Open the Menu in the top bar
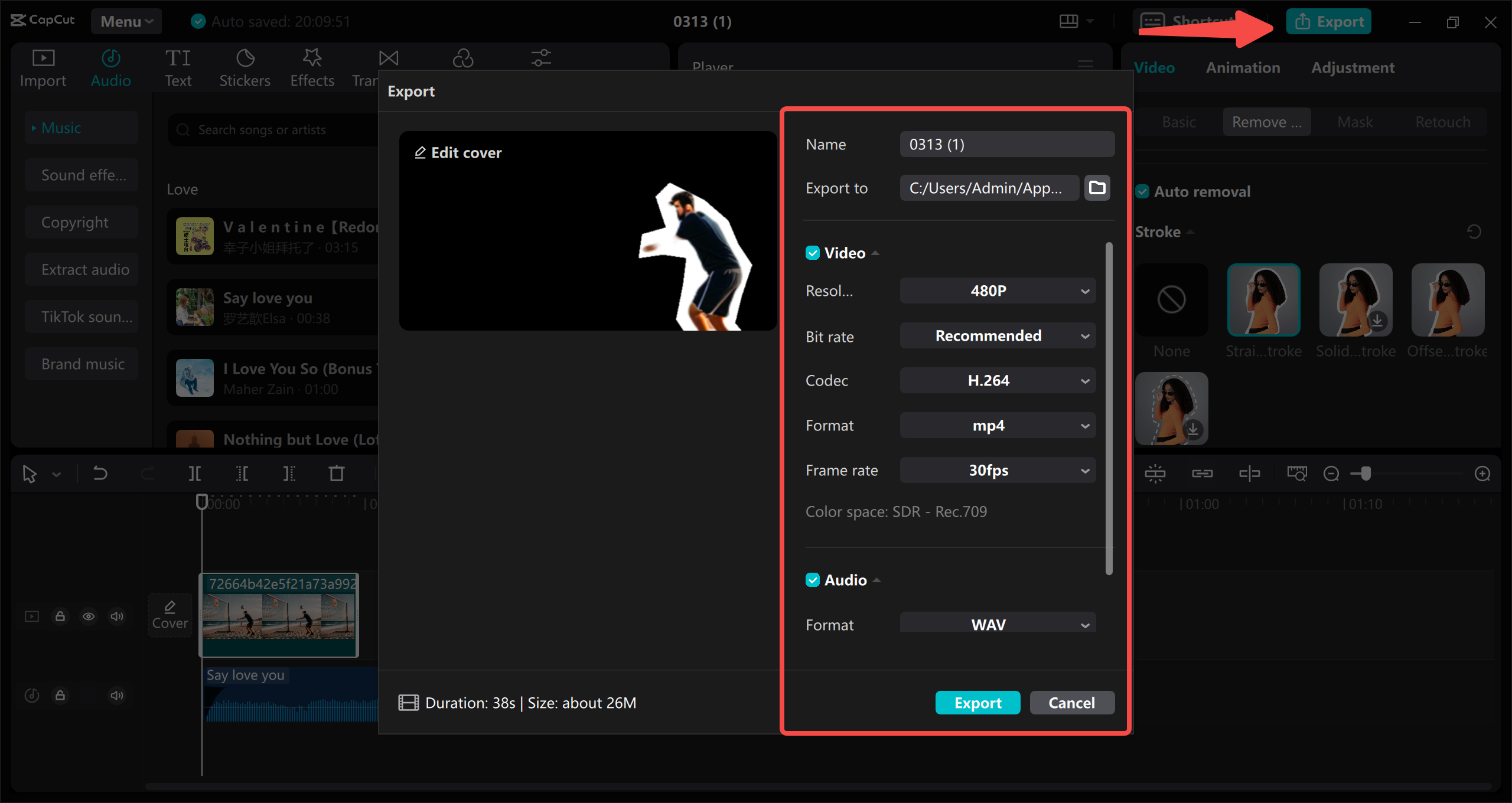The height and width of the screenshot is (803, 1512). coord(126,21)
